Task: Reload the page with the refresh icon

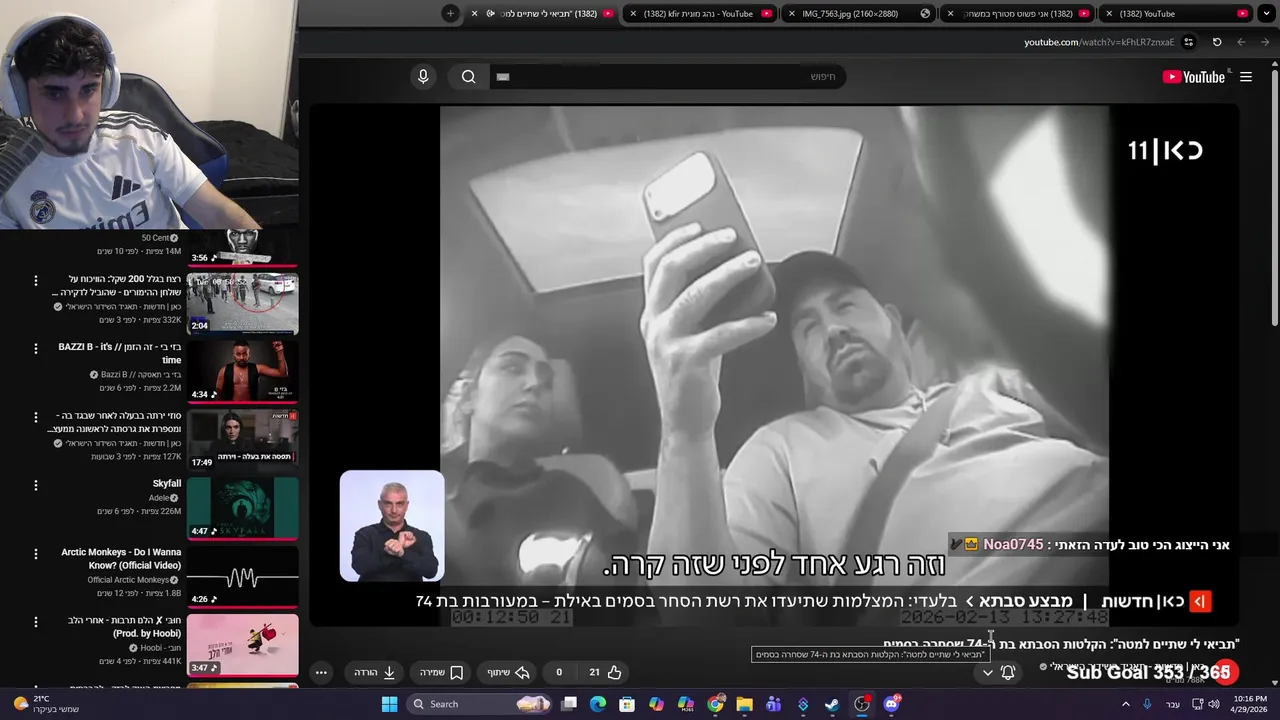Action: coord(1217,42)
